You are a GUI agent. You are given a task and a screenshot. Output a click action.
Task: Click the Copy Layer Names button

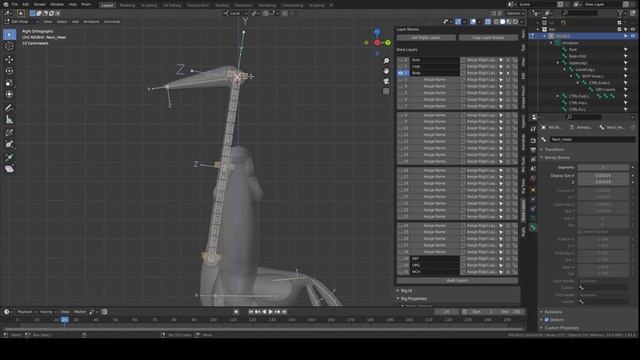pos(488,38)
